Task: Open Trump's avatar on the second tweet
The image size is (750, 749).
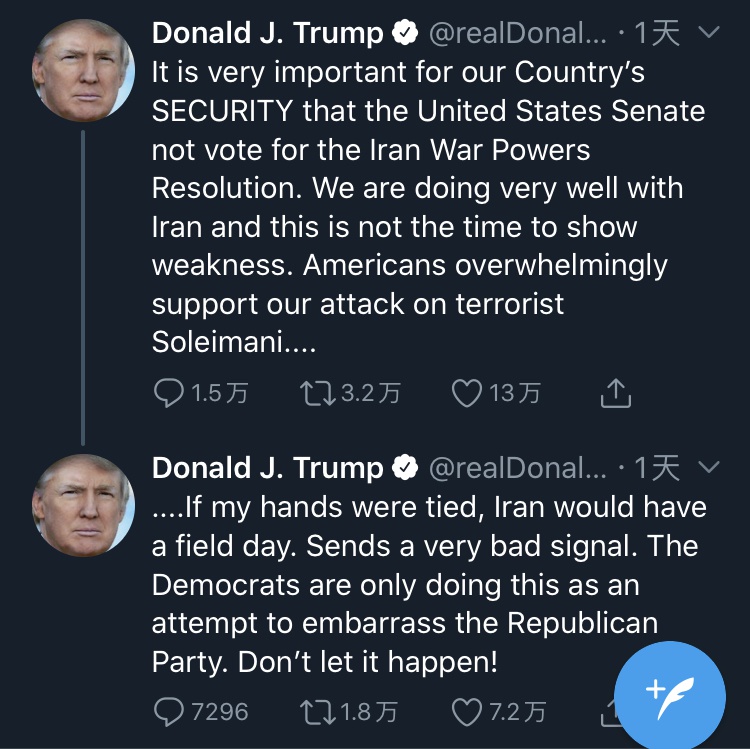Action: [x=83, y=505]
